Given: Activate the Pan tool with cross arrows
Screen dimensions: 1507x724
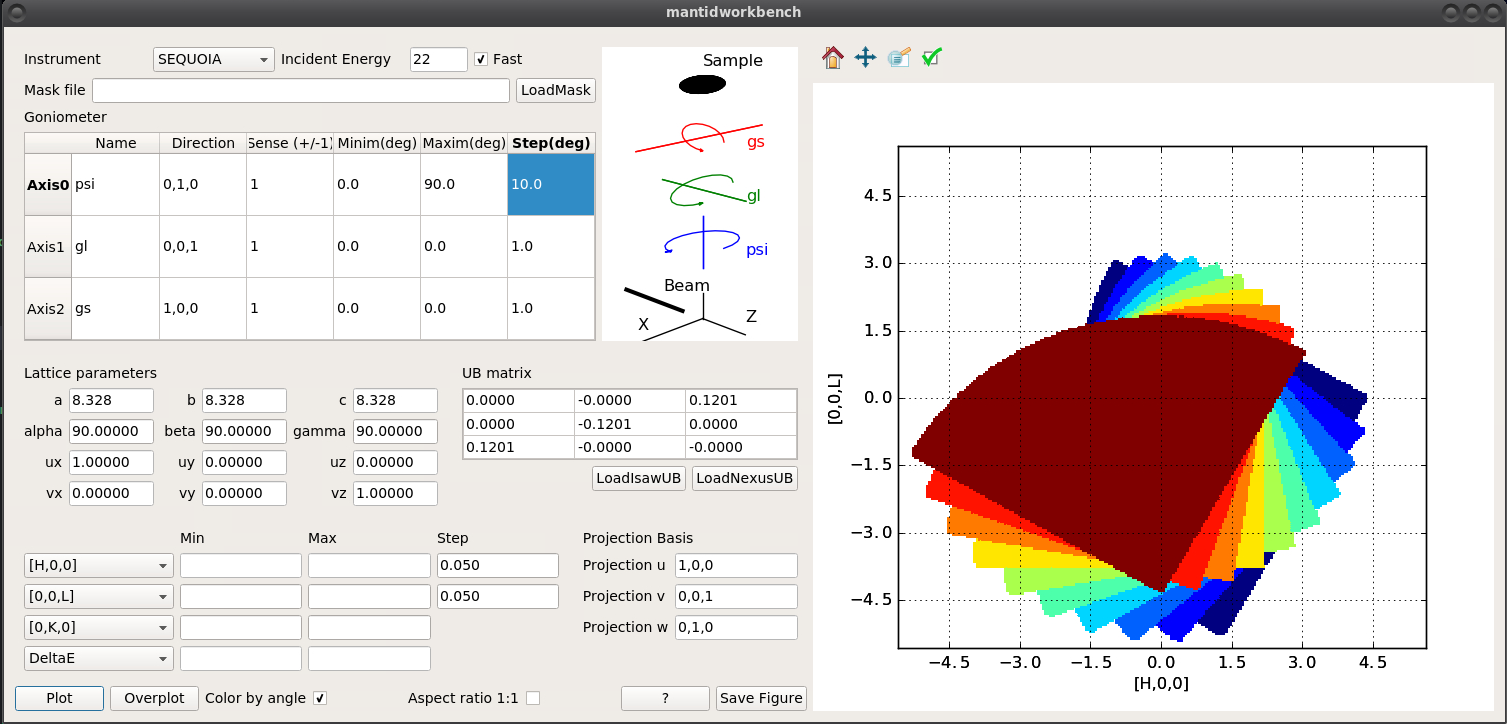Looking at the screenshot, I should click(866, 58).
